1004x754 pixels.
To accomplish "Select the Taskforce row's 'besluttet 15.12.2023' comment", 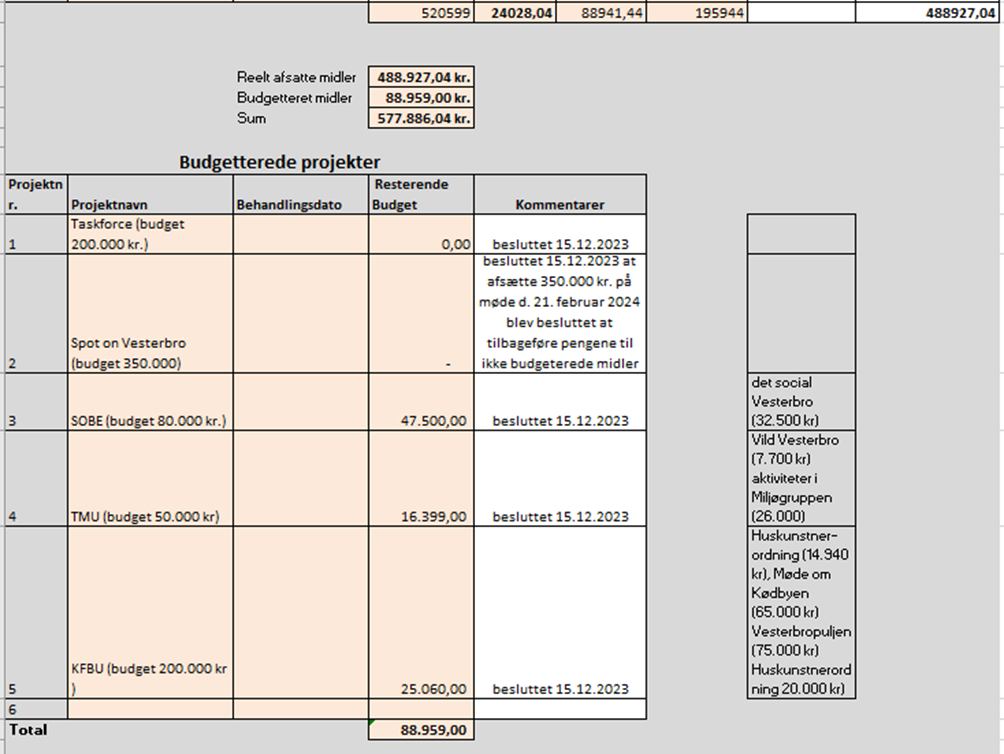I will coord(560,234).
